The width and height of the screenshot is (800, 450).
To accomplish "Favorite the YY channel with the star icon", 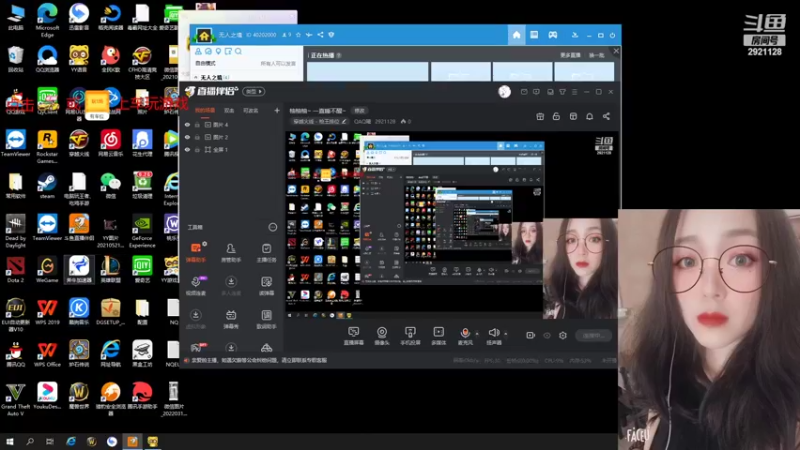I will tap(298, 35).
